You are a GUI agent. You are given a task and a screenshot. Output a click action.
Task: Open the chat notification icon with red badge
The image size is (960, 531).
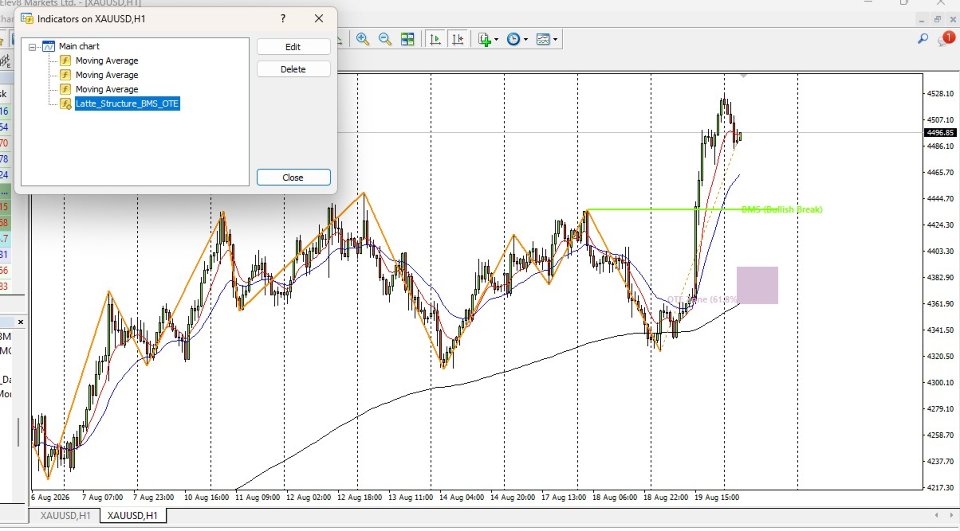pyautogui.click(x=945, y=39)
